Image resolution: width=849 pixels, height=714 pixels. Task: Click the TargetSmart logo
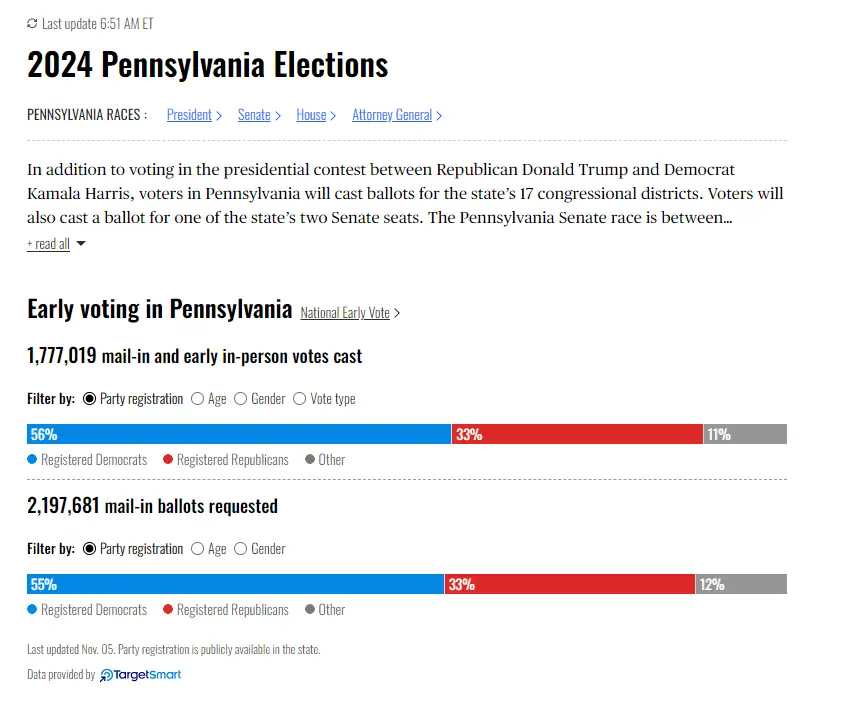click(x=141, y=675)
